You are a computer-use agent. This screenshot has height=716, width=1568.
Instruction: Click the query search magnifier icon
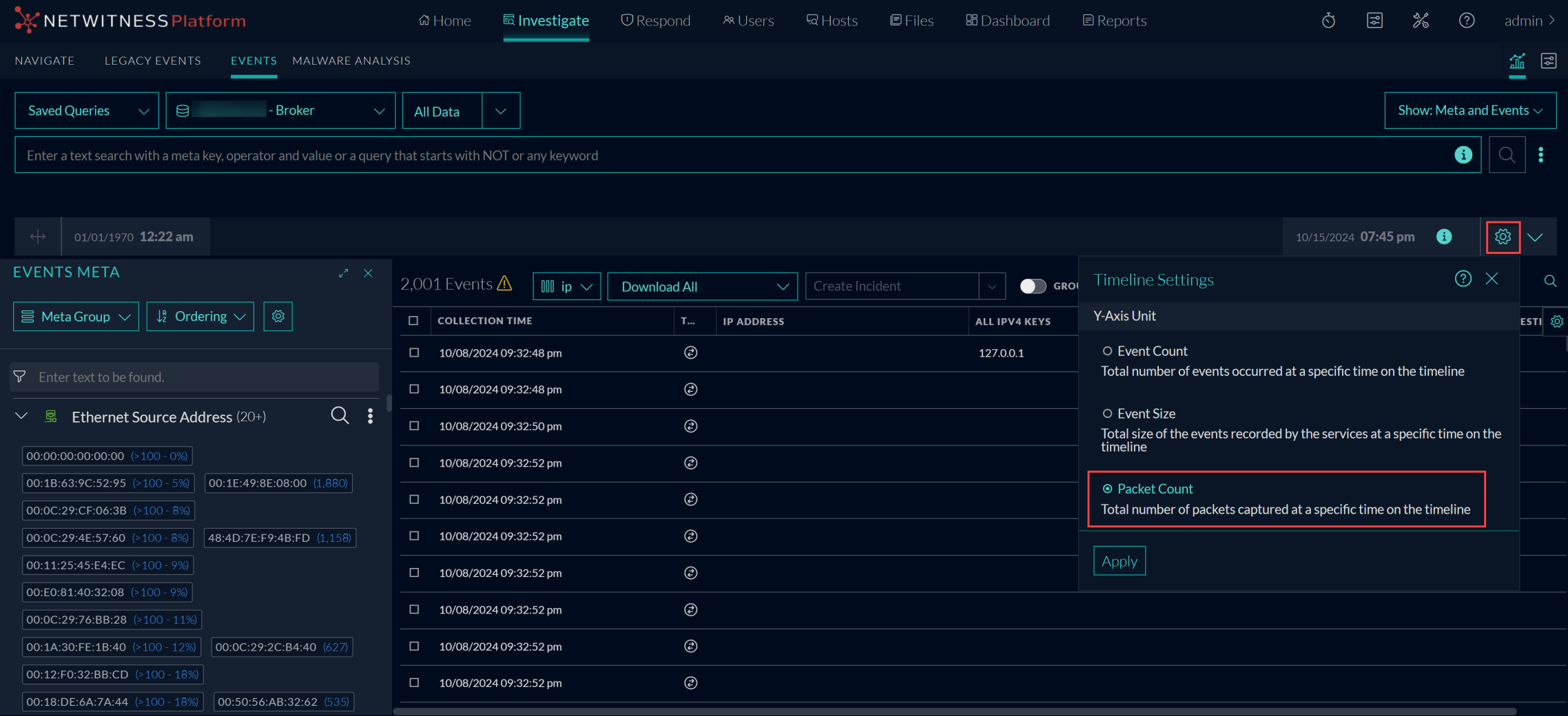[1507, 155]
